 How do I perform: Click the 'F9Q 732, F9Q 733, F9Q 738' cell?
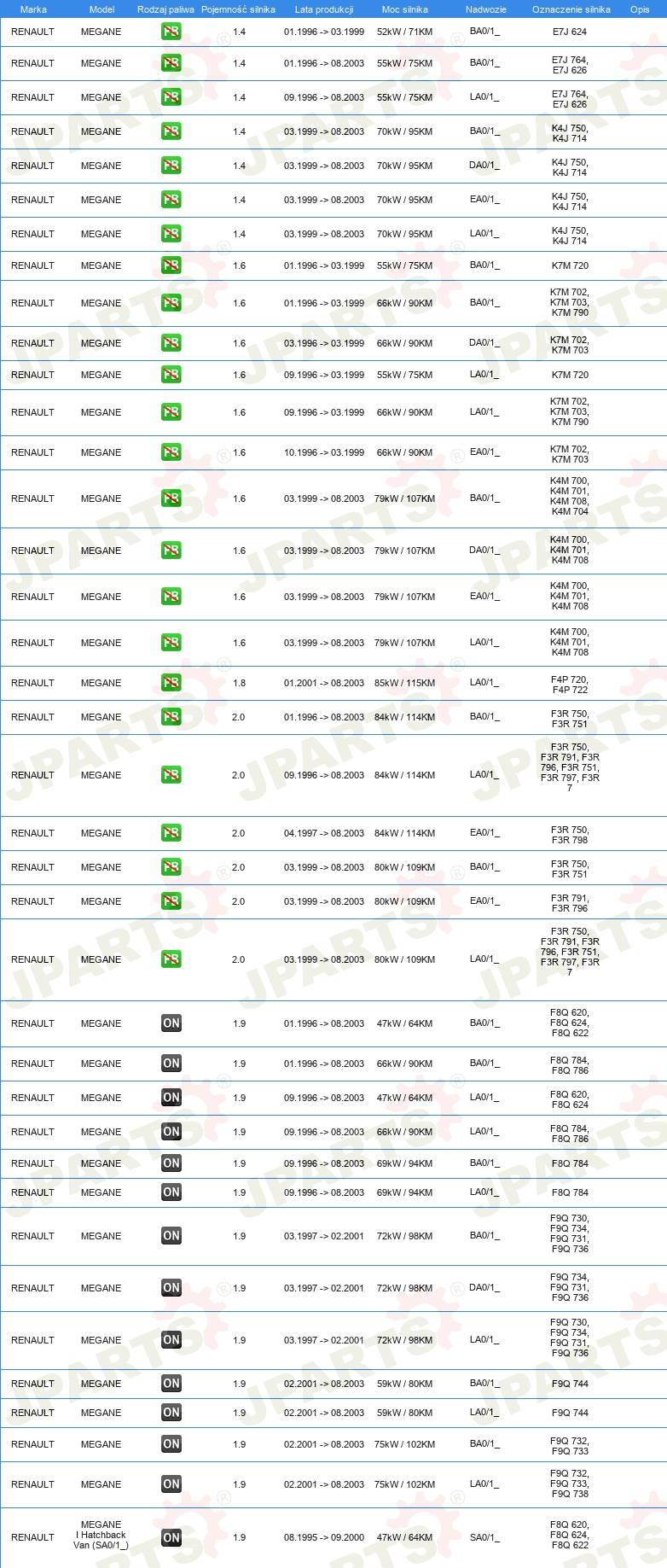tap(570, 1483)
